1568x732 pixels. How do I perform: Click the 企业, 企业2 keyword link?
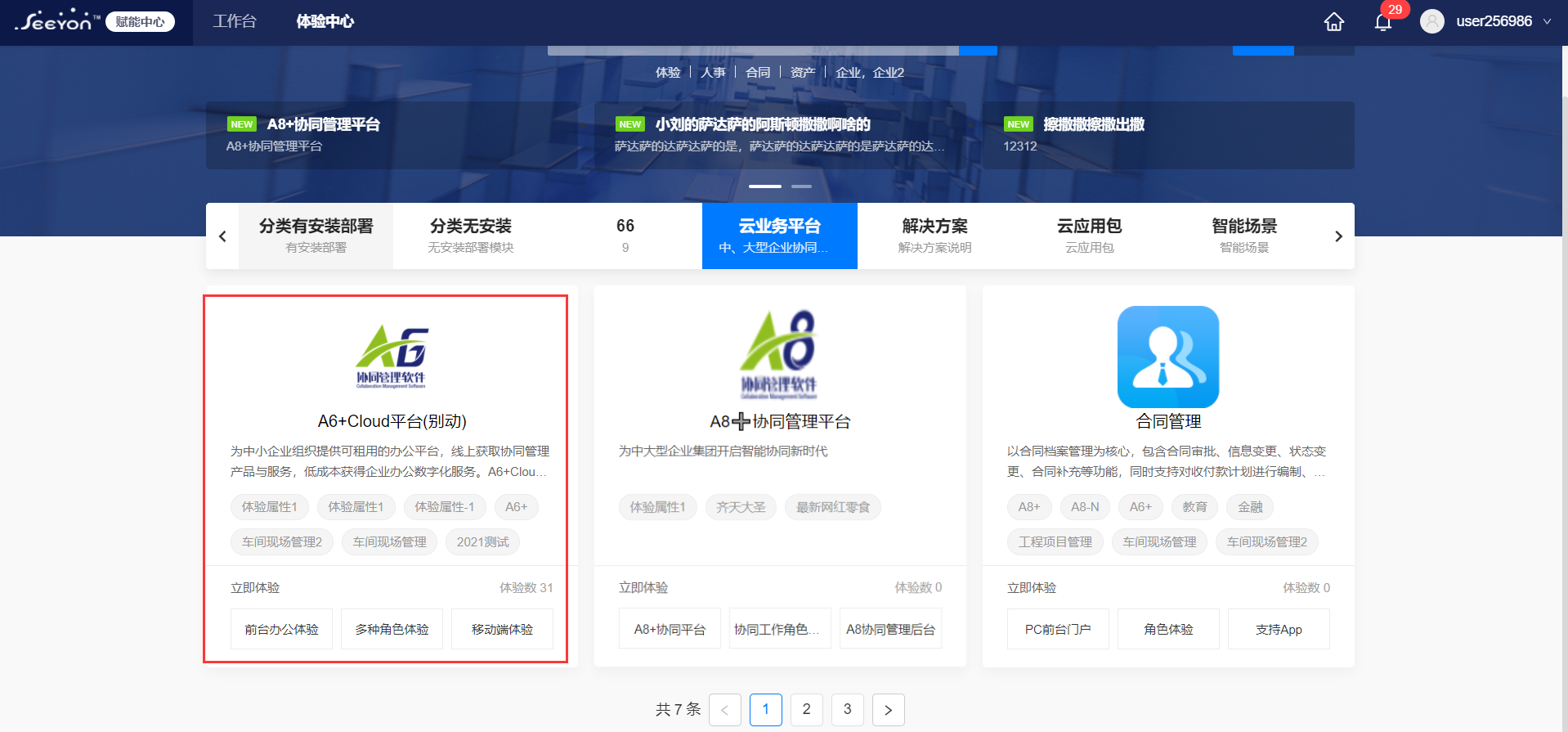870,72
